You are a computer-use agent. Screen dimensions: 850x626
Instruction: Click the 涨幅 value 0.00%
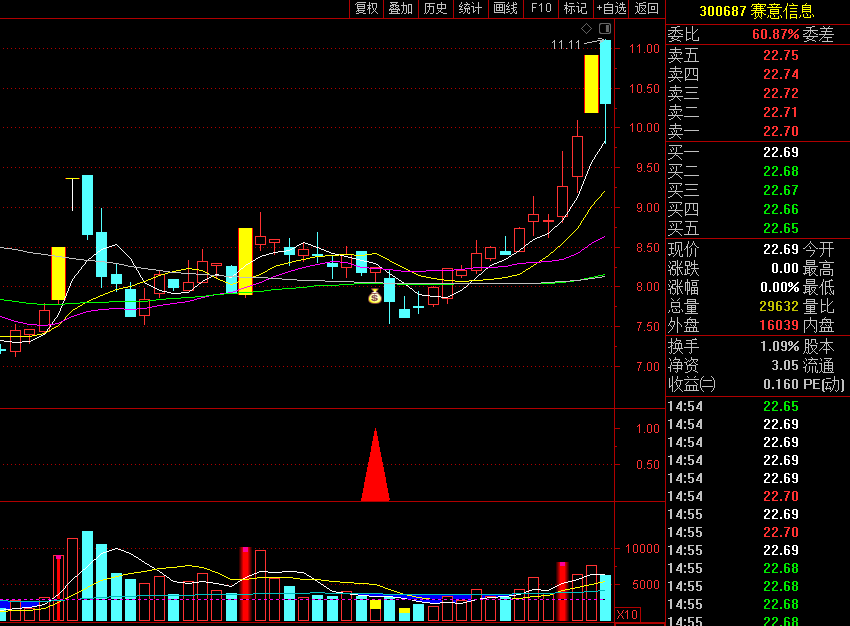[780, 287]
